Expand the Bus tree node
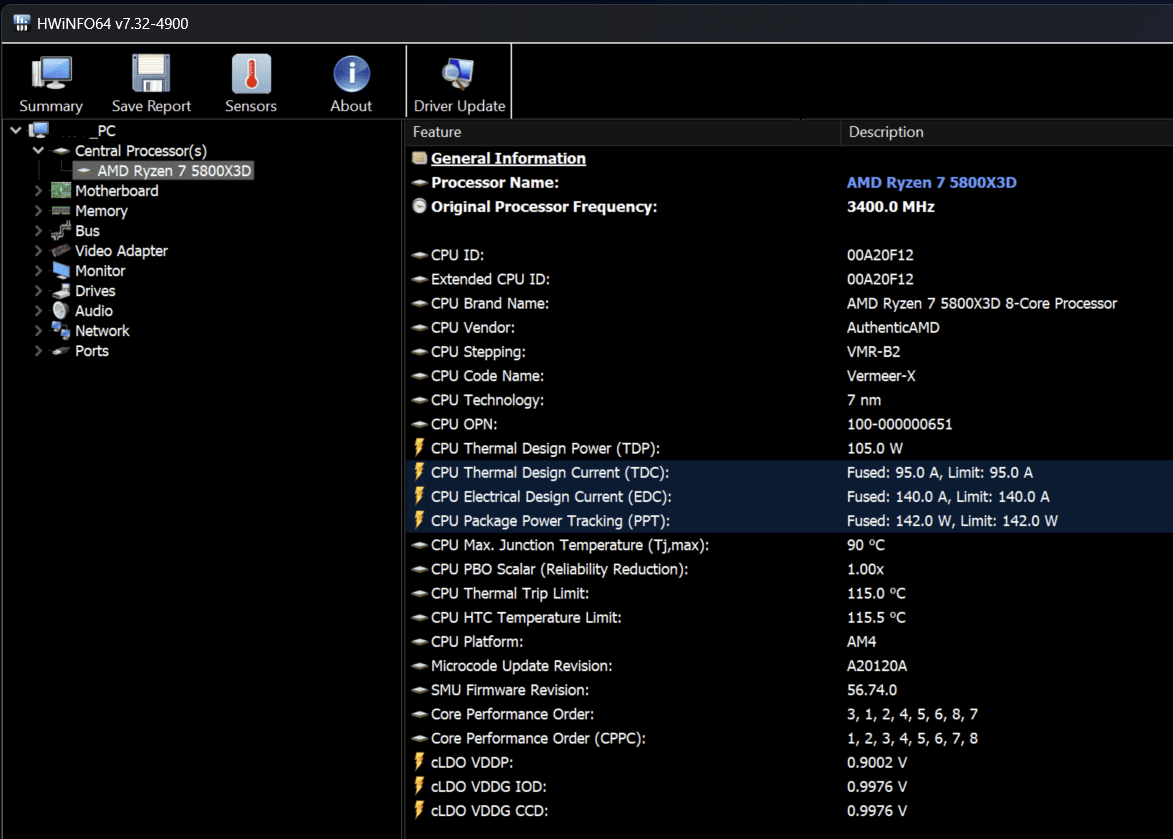Screen dimensions: 1173x839 click(38, 231)
